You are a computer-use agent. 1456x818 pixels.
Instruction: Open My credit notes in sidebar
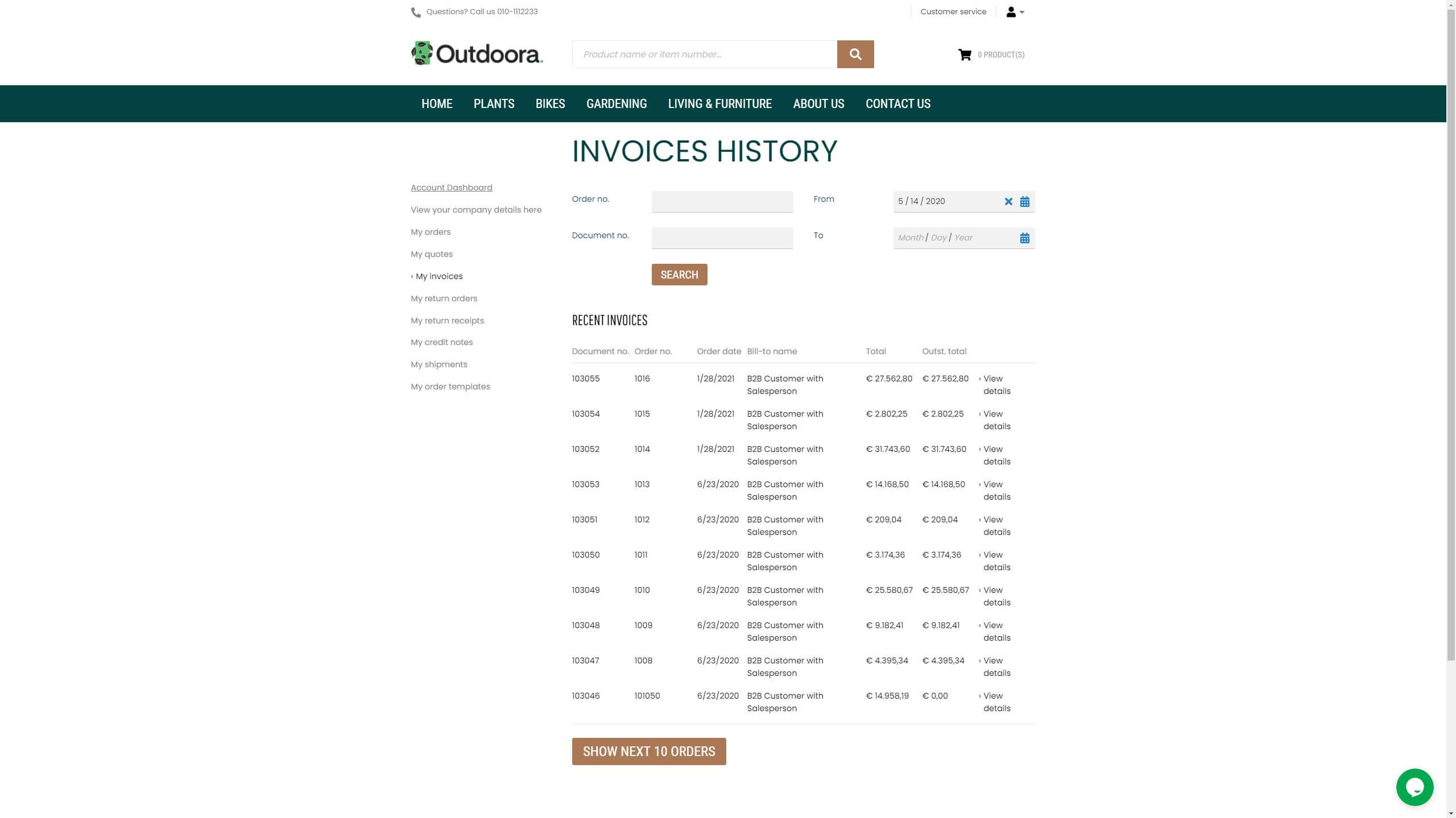442,342
